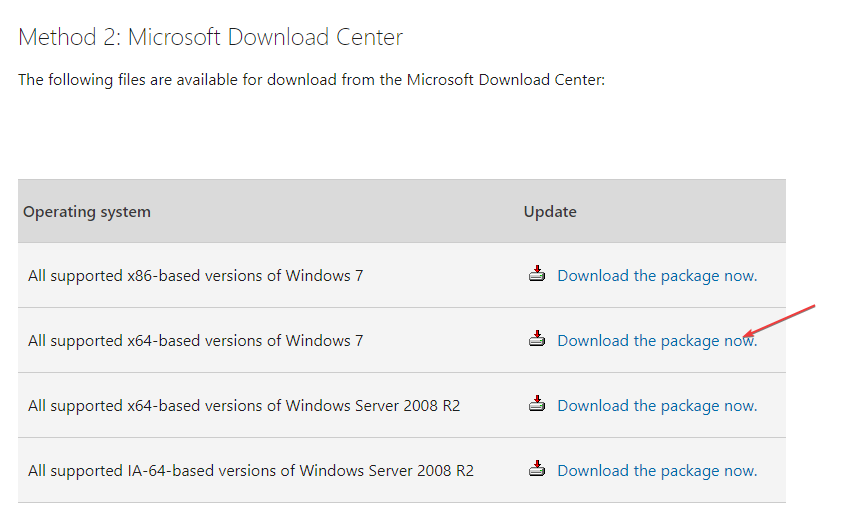The height and width of the screenshot is (521, 865).
Task: Click the 'Method 2: Microsoft Download Center' heading
Action: 211,38
